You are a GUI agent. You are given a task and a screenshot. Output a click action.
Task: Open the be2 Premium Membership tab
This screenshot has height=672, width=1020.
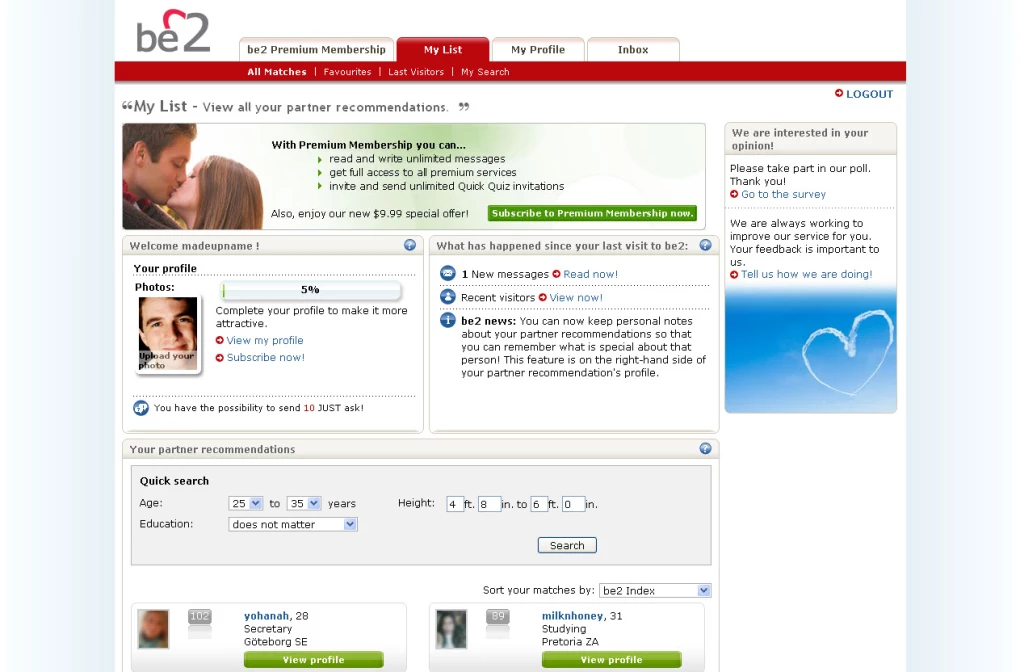316,49
